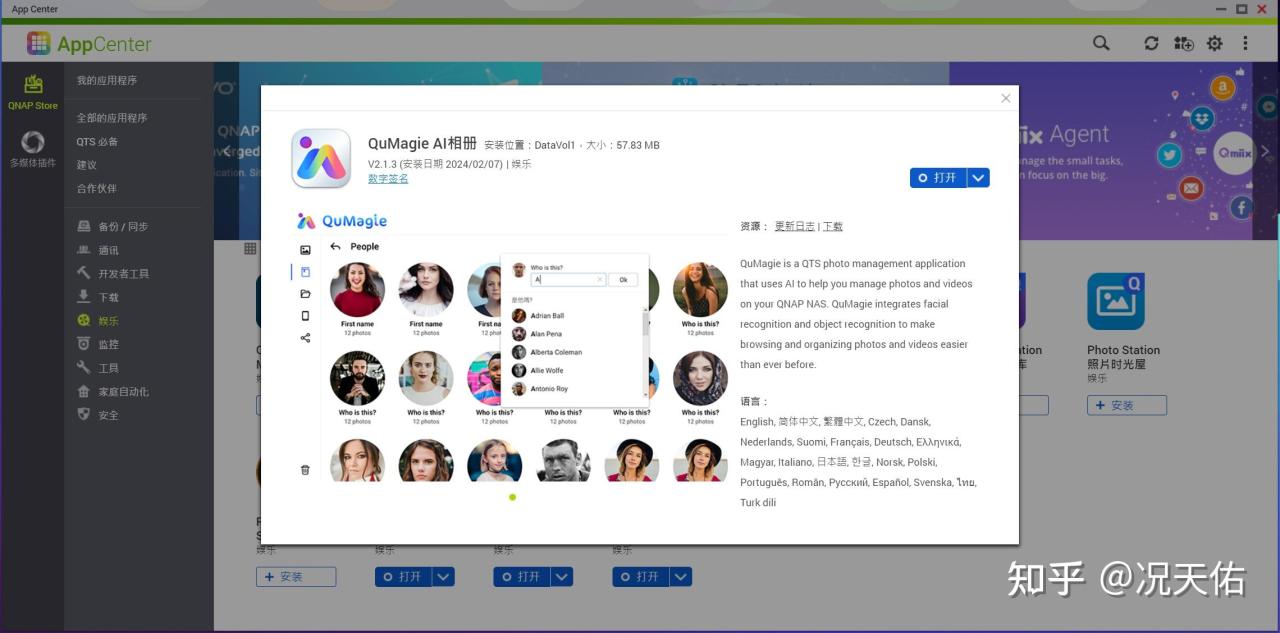Click 安装 button in bottom app row
Screen dimensions: 1280x633
296,577
